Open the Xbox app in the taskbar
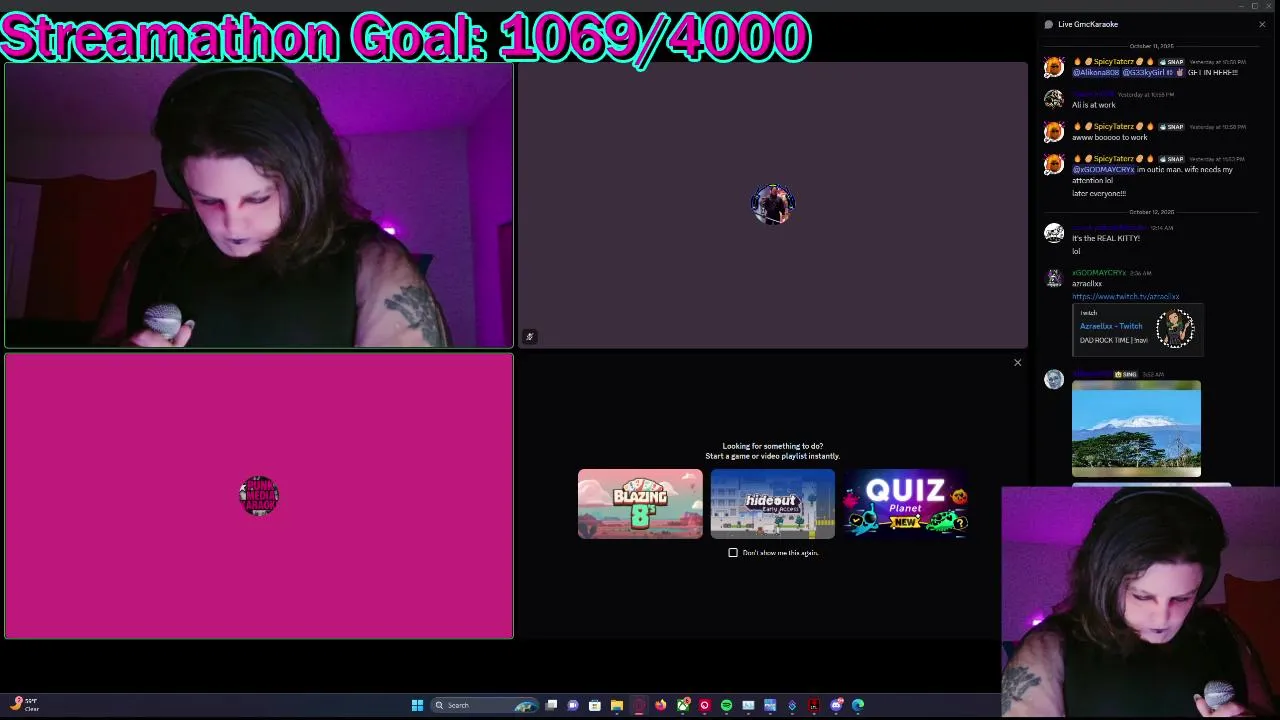Viewport: 1280px width, 720px height. pyautogui.click(x=683, y=705)
